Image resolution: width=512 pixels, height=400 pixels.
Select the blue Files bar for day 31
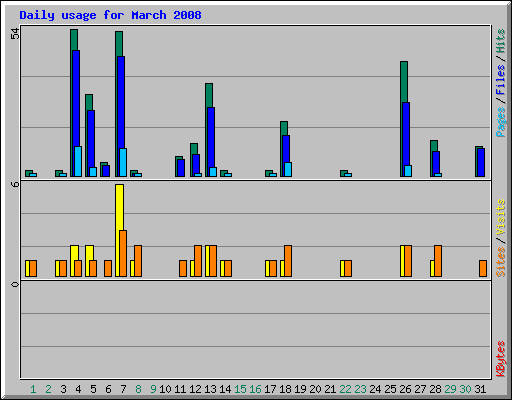pos(481,162)
